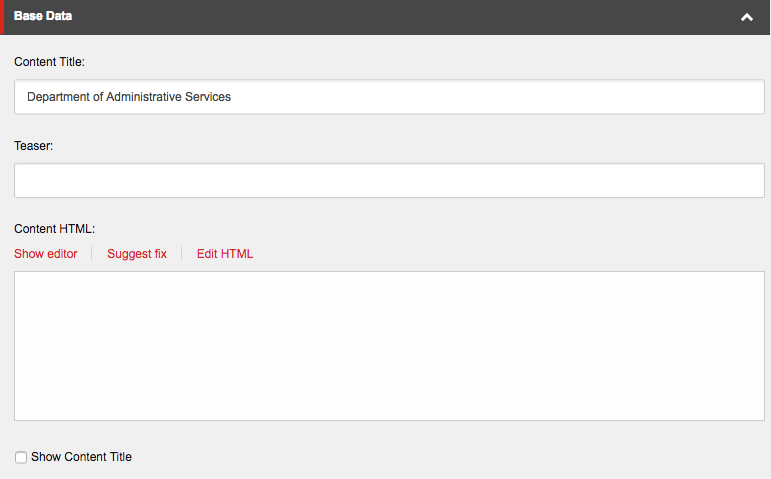This screenshot has height=479, width=771.
Task: Select the Edit HTML link
Action: [225, 254]
